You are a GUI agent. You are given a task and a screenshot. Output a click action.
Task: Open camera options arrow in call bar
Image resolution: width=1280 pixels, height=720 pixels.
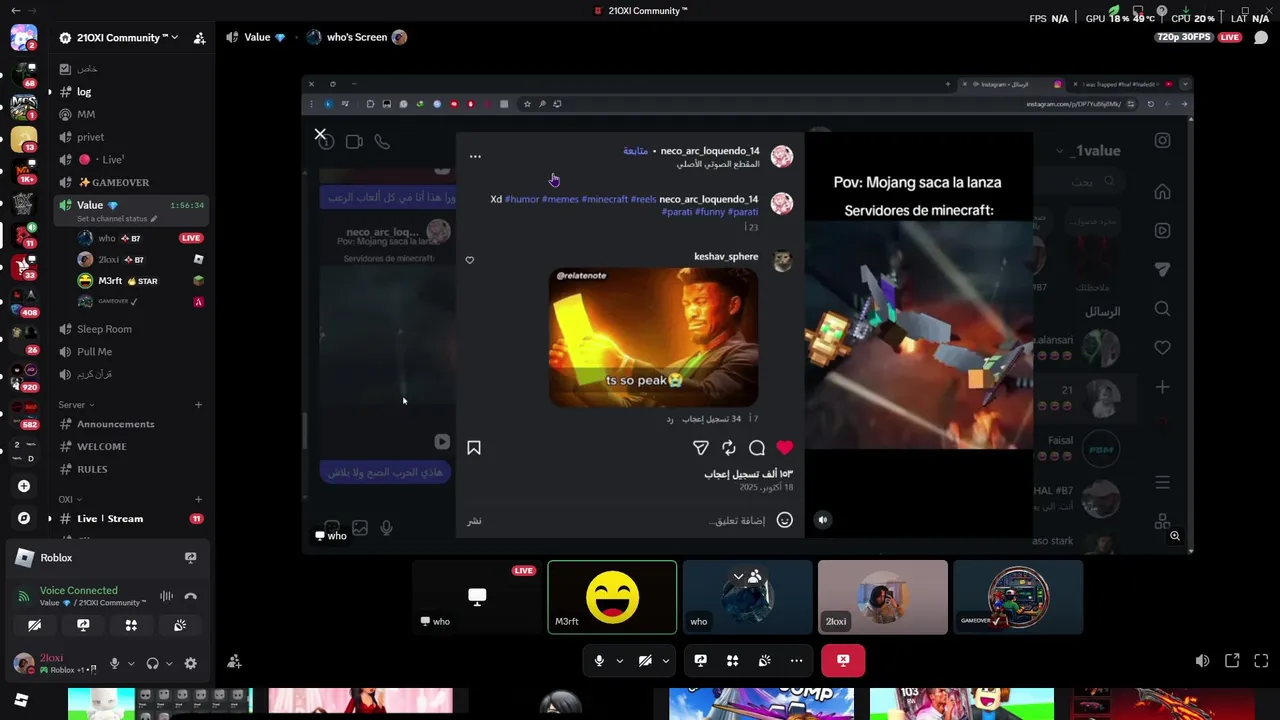(x=666, y=660)
